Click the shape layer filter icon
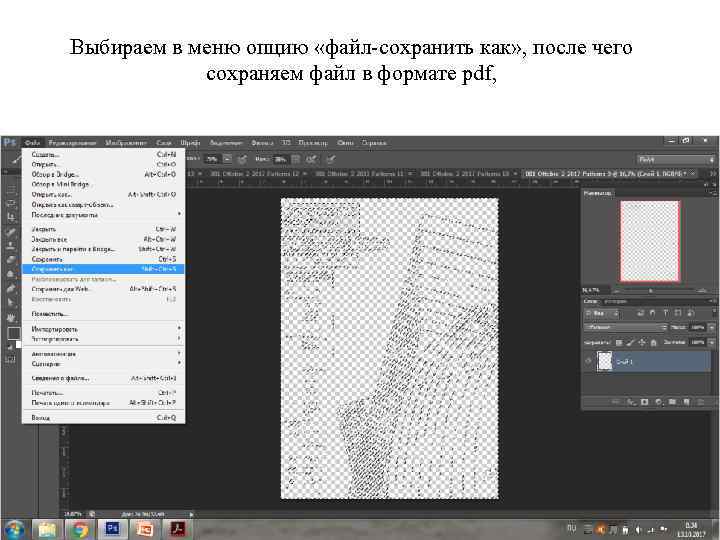The height and width of the screenshot is (540, 720). click(678, 313)
